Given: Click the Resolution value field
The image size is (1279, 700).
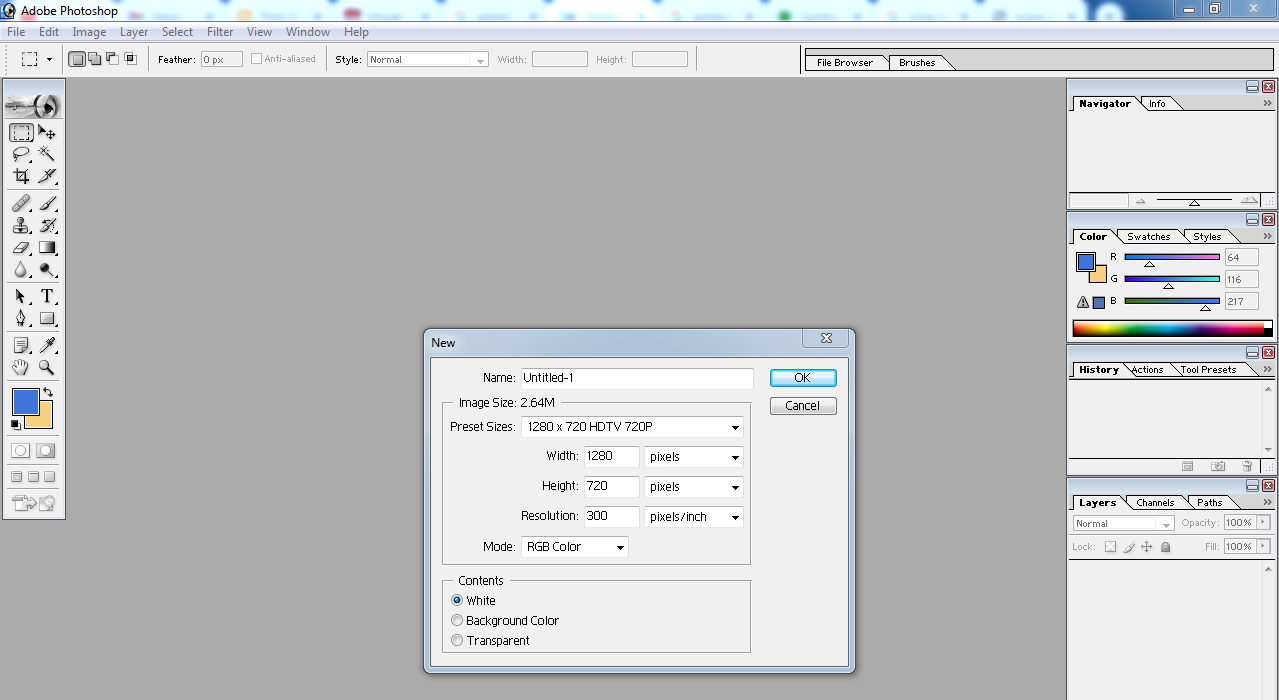Looking at the screenshot, I should (612, 517).
